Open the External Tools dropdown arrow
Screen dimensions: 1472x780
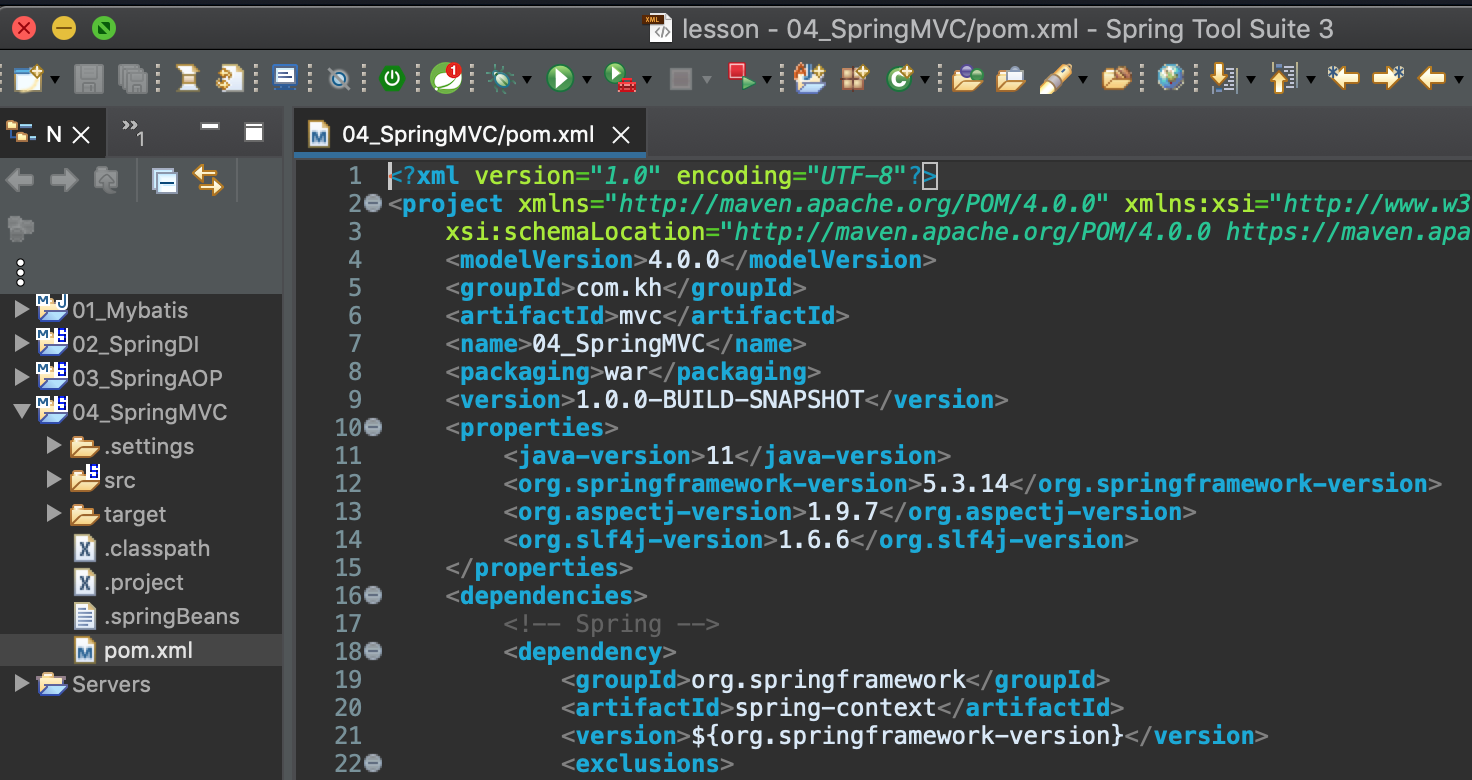coord(647,79)
